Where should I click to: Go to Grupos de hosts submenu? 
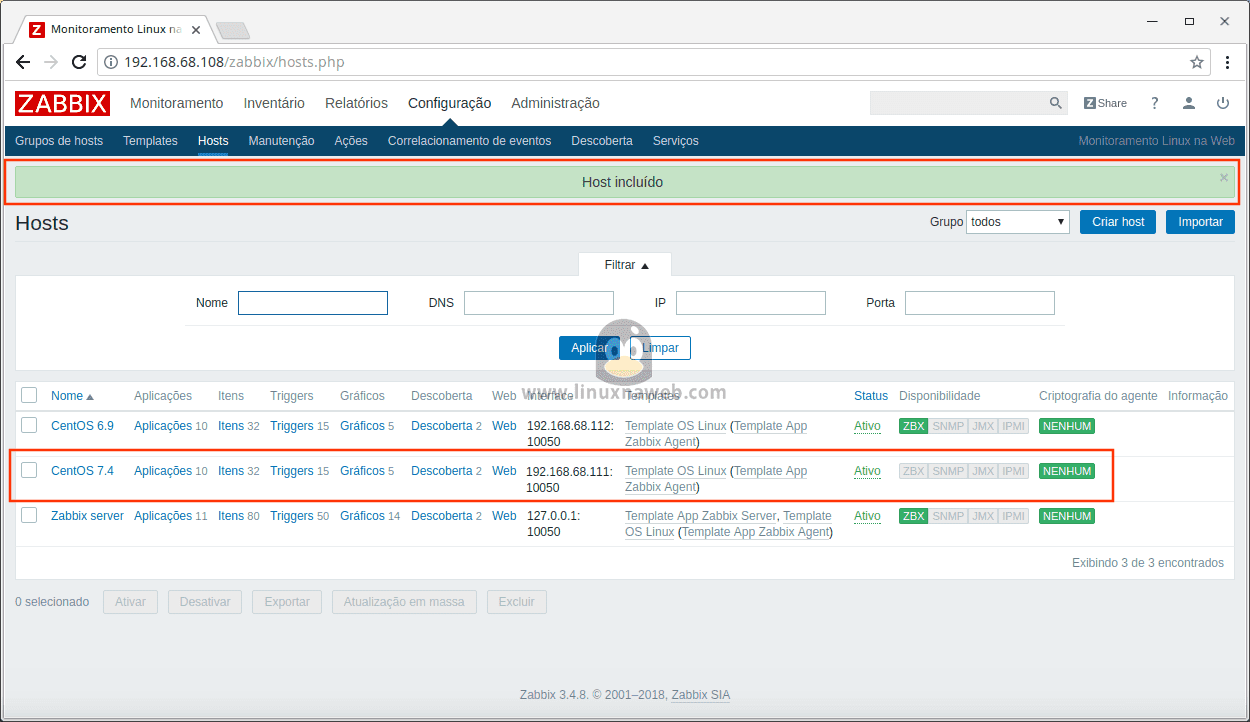(59, 141)
